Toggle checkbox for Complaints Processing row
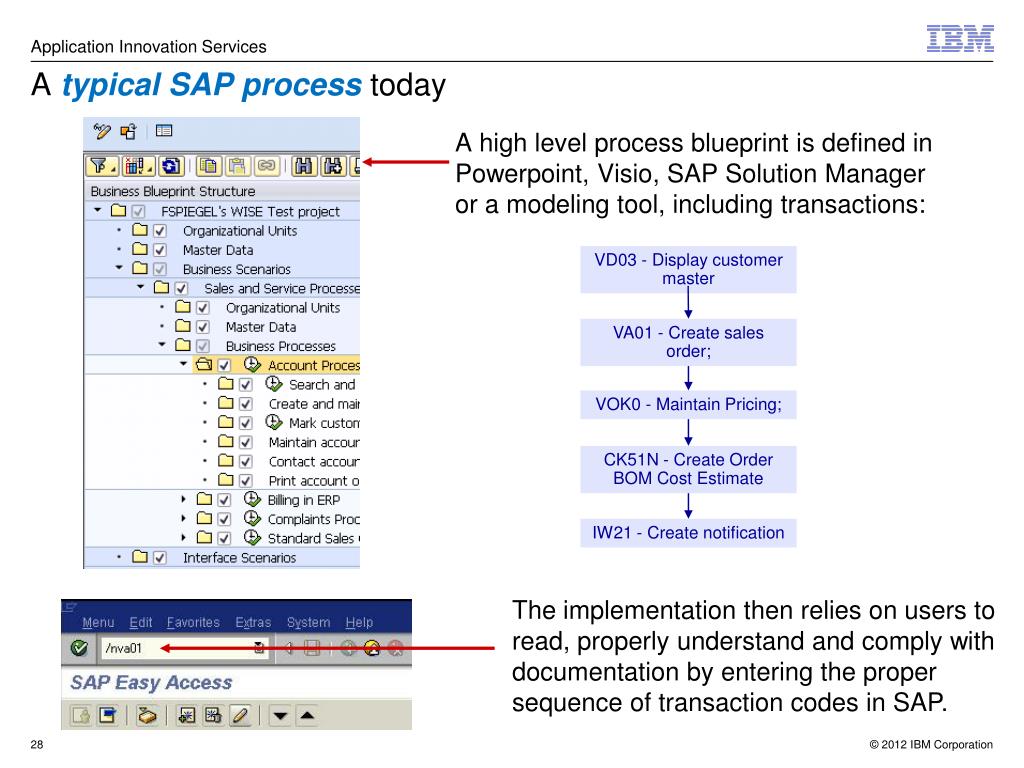This screenshot has height=768, width=1024. 224,519
